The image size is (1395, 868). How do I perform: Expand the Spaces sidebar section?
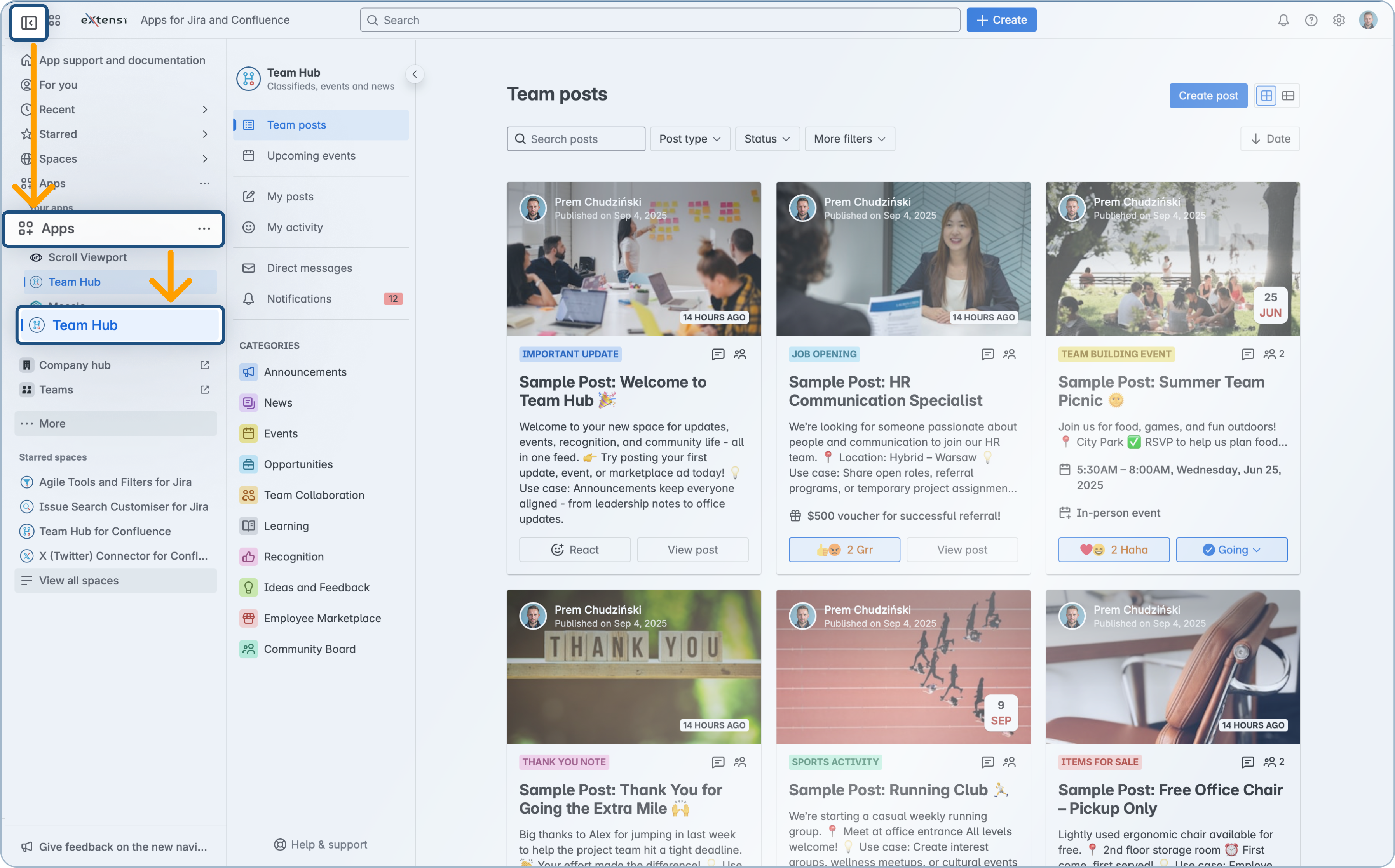204,158
